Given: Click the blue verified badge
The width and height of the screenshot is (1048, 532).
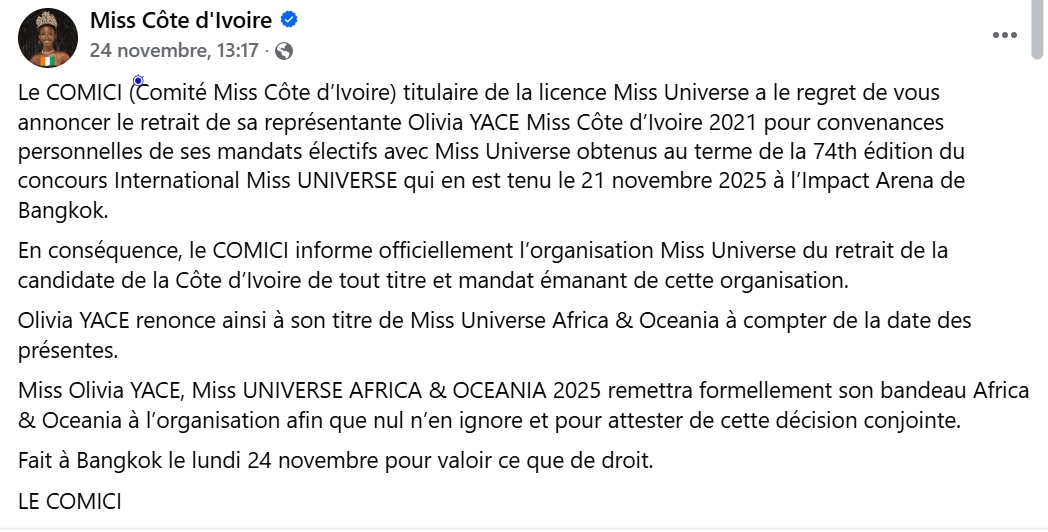Looking at the screenshot, I should tap(289, 21).
